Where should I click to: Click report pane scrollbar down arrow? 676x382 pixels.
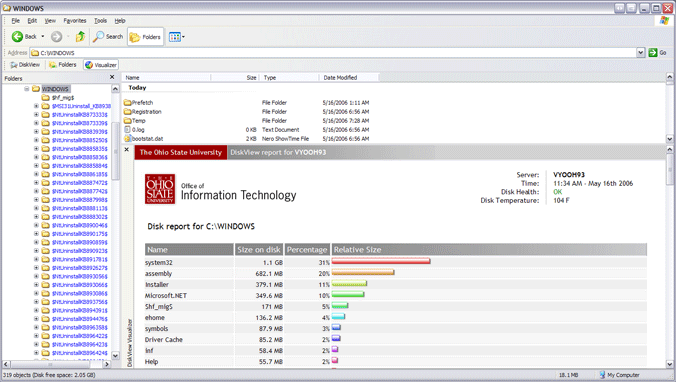670,364
